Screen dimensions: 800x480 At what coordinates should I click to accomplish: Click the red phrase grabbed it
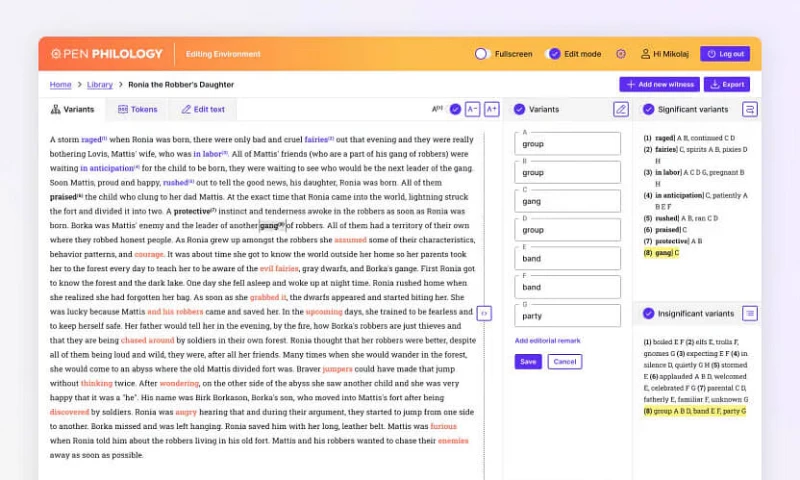268,297
